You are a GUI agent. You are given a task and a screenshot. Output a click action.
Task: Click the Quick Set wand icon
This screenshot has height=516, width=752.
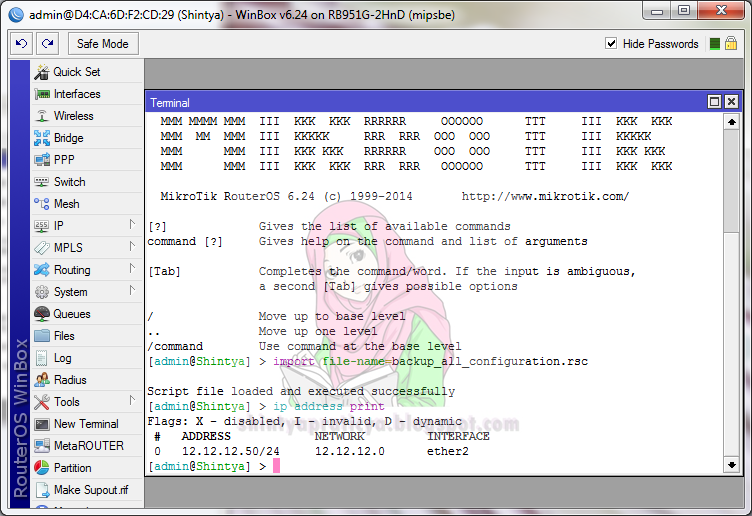point(42,72)
